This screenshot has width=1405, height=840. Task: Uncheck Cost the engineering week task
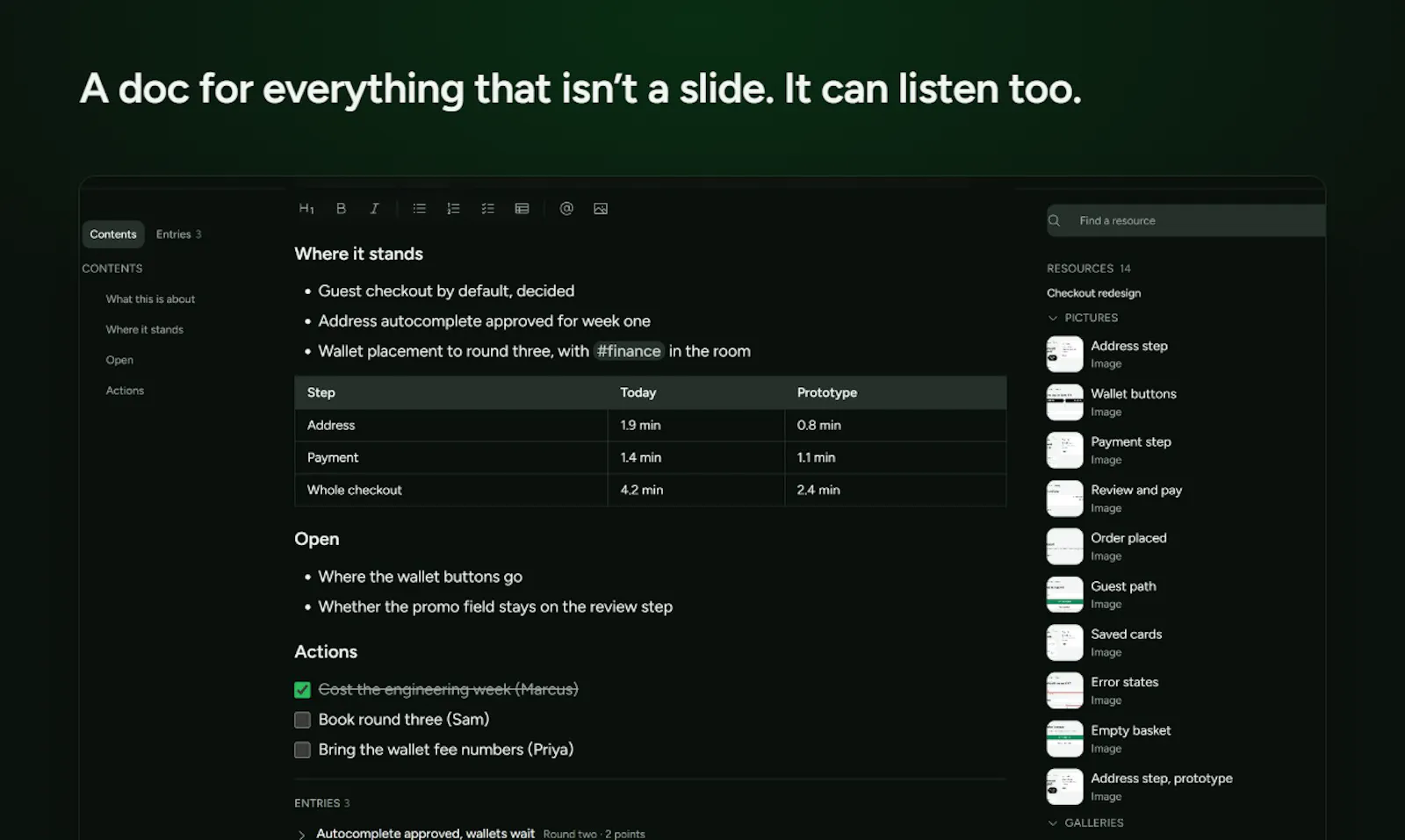click(302, 690)
